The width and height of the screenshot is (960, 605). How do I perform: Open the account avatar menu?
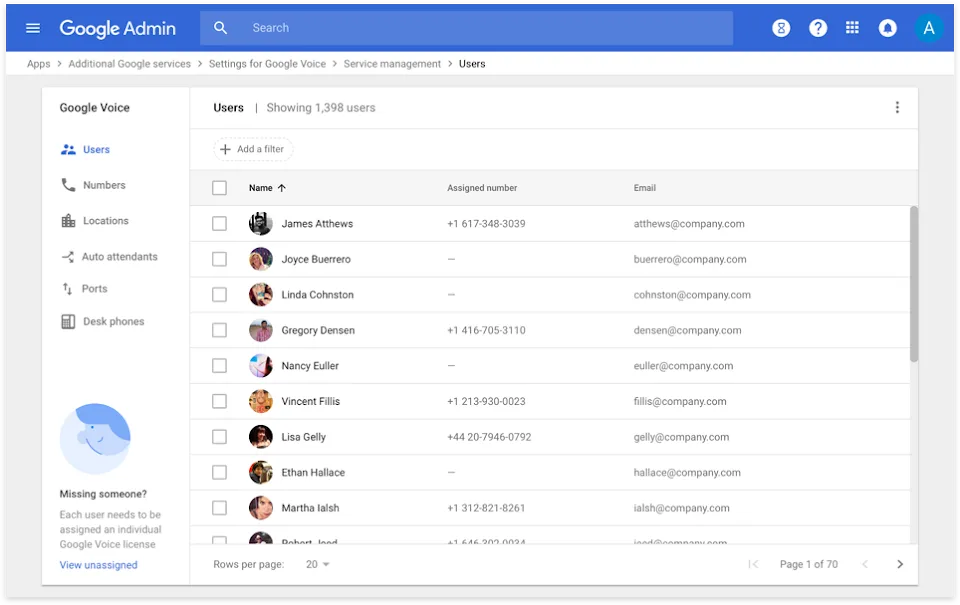929,27
